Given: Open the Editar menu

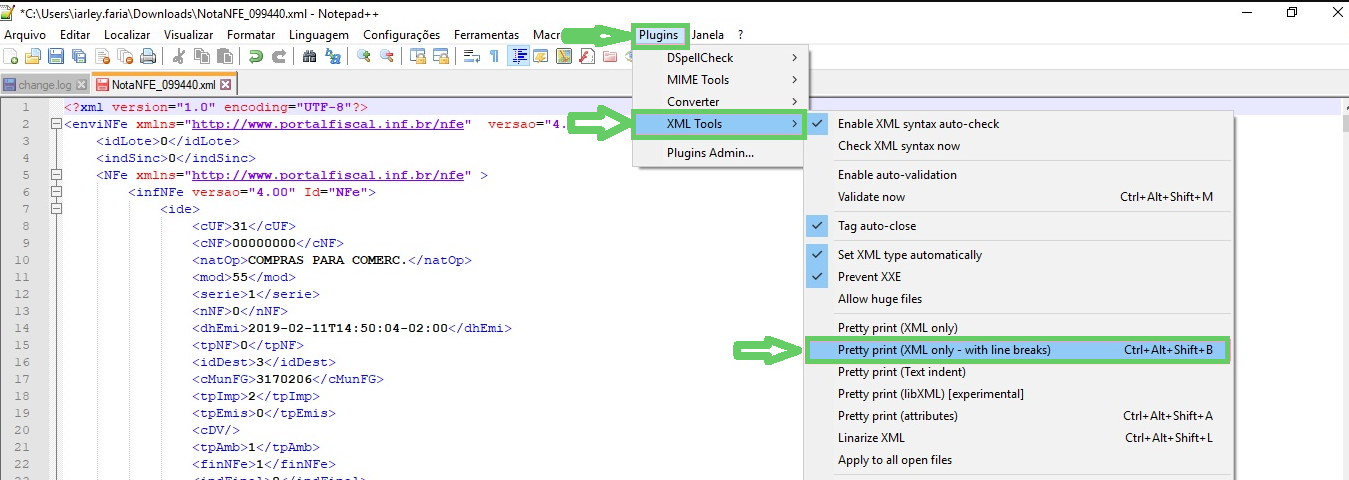Looking at the screenshot, I should pyautogui.click(x=75, y=35).
